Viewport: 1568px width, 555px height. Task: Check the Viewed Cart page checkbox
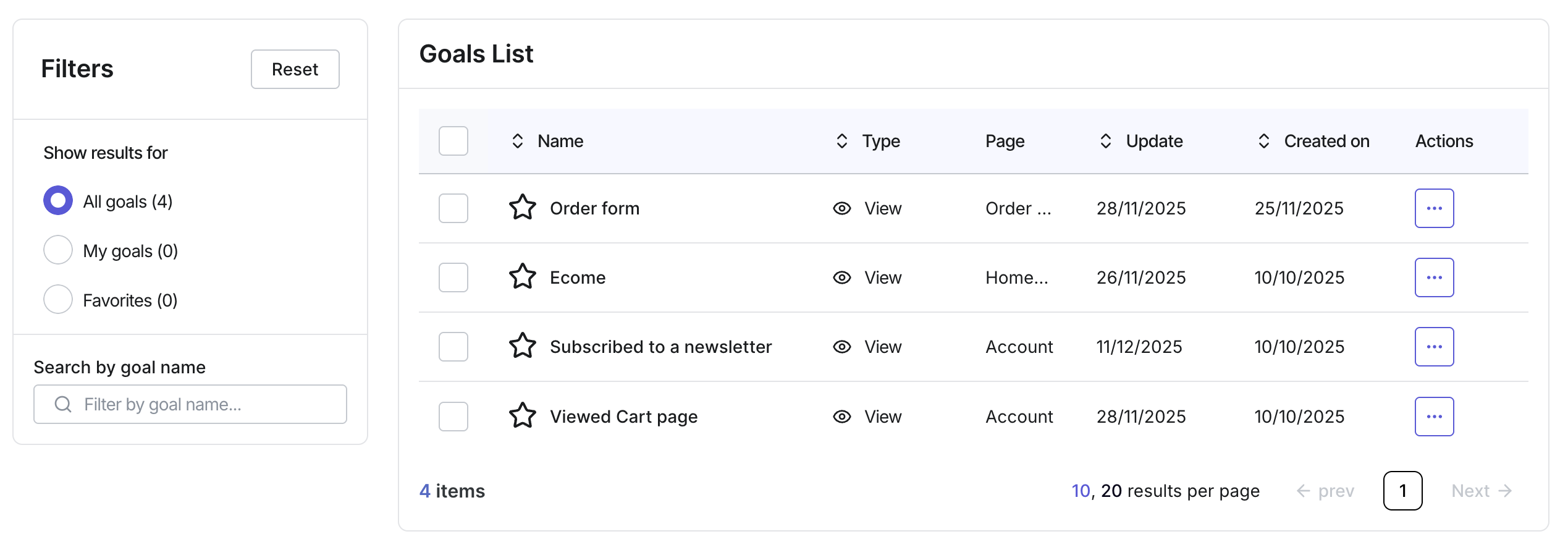453,417
